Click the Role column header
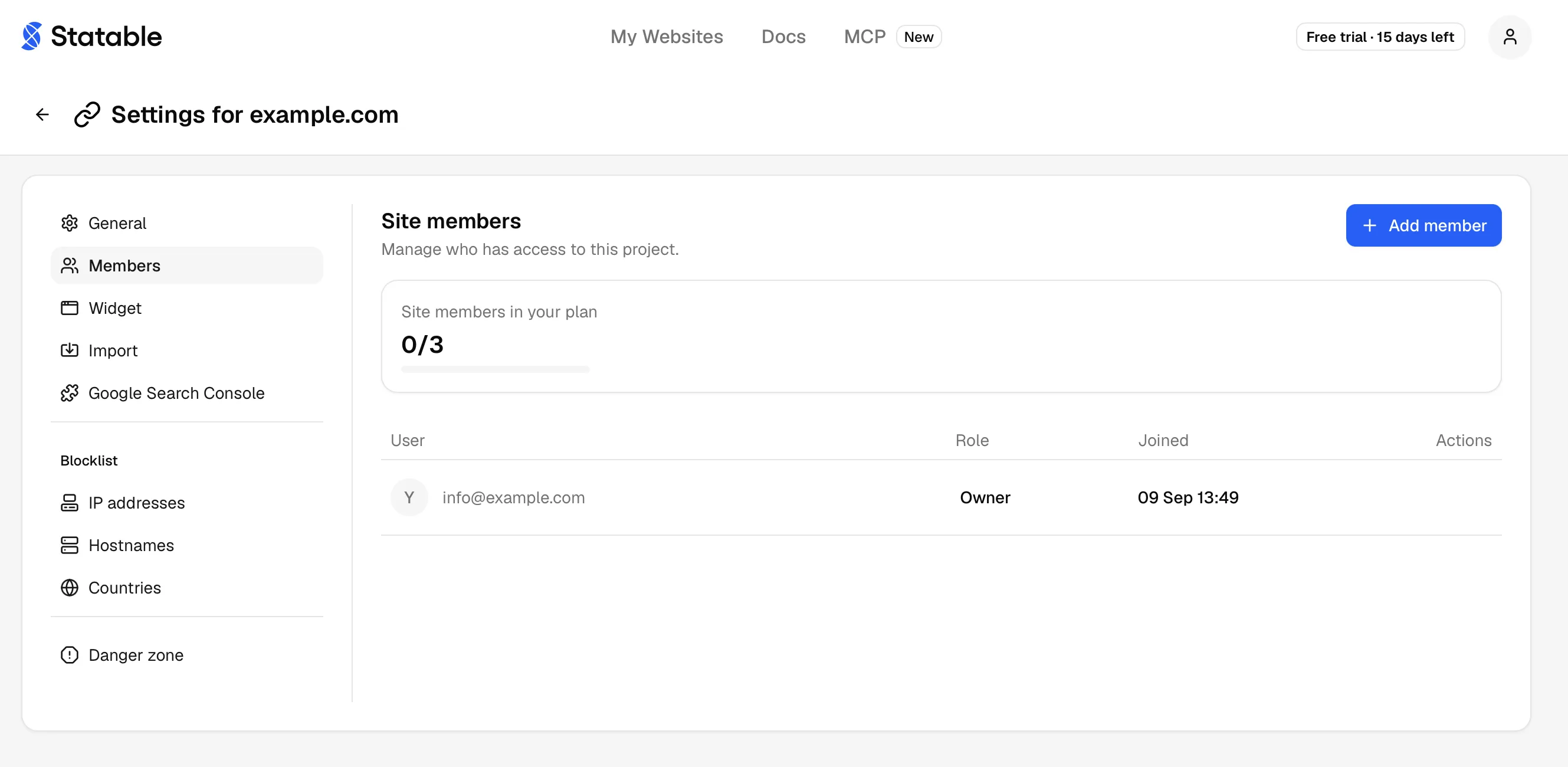1568x767 pixels. pos(972,440)
